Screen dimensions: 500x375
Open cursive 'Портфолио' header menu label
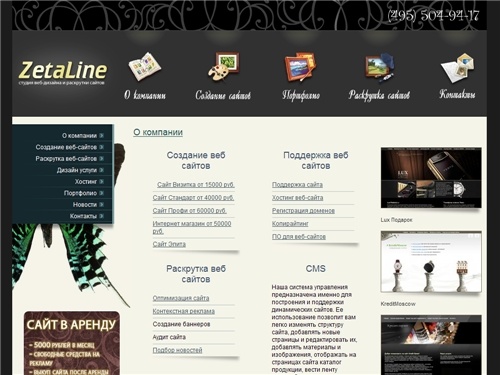(x=301, y=95)
